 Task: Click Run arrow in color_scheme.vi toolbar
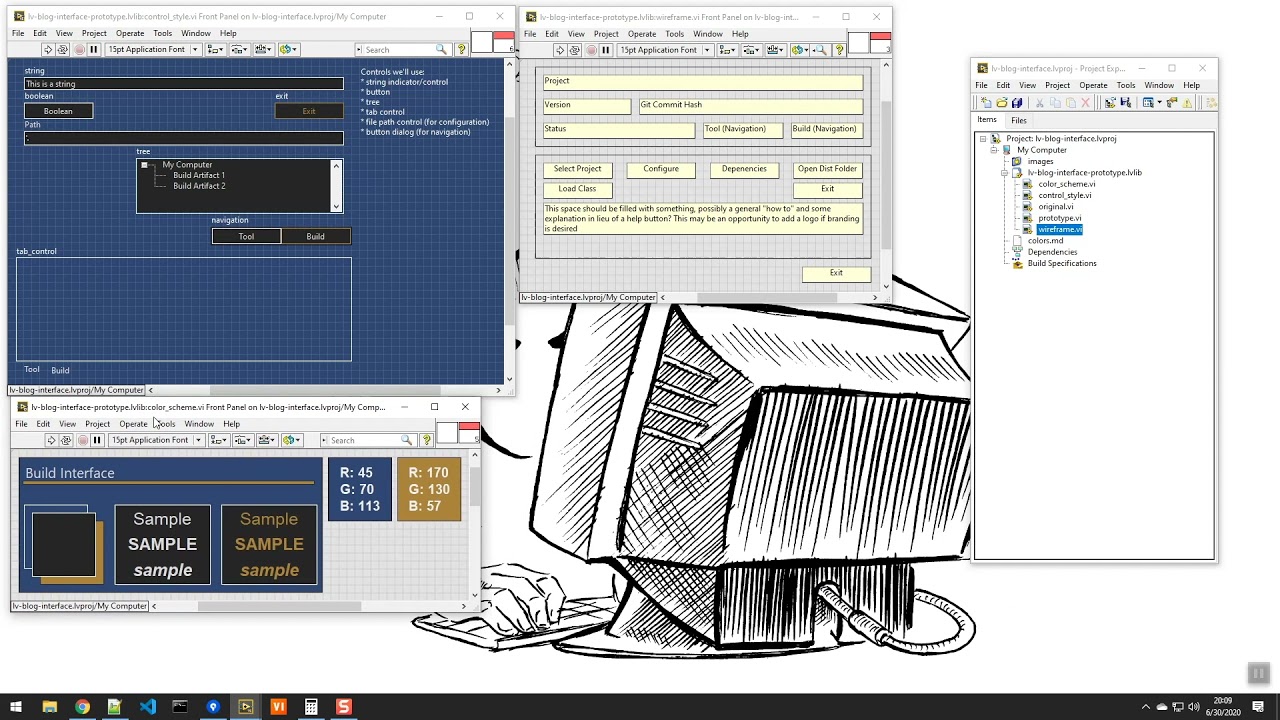point(50,440)
